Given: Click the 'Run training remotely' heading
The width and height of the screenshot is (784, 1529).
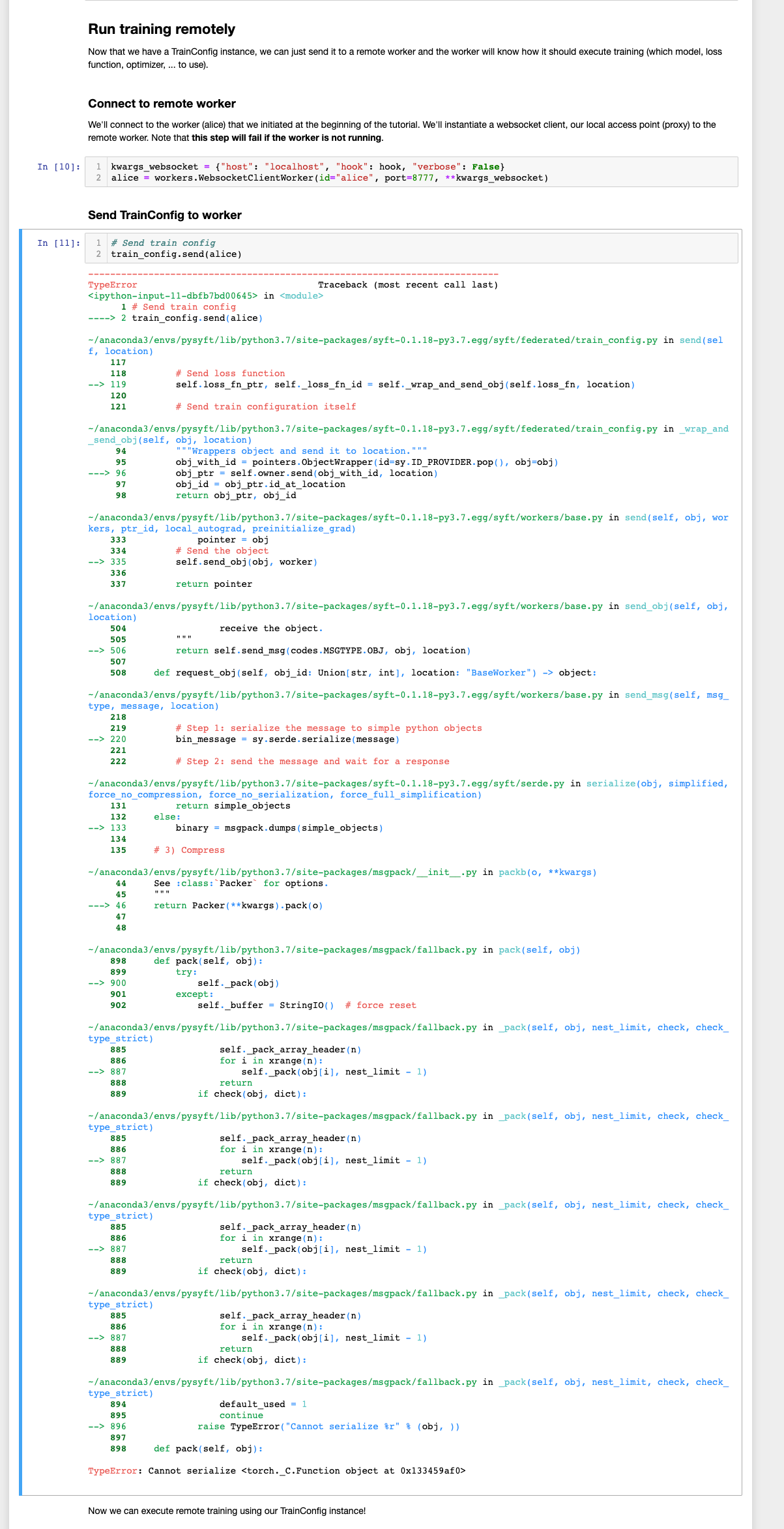Looking at the screenshot, I should click(x=162, y=29).
